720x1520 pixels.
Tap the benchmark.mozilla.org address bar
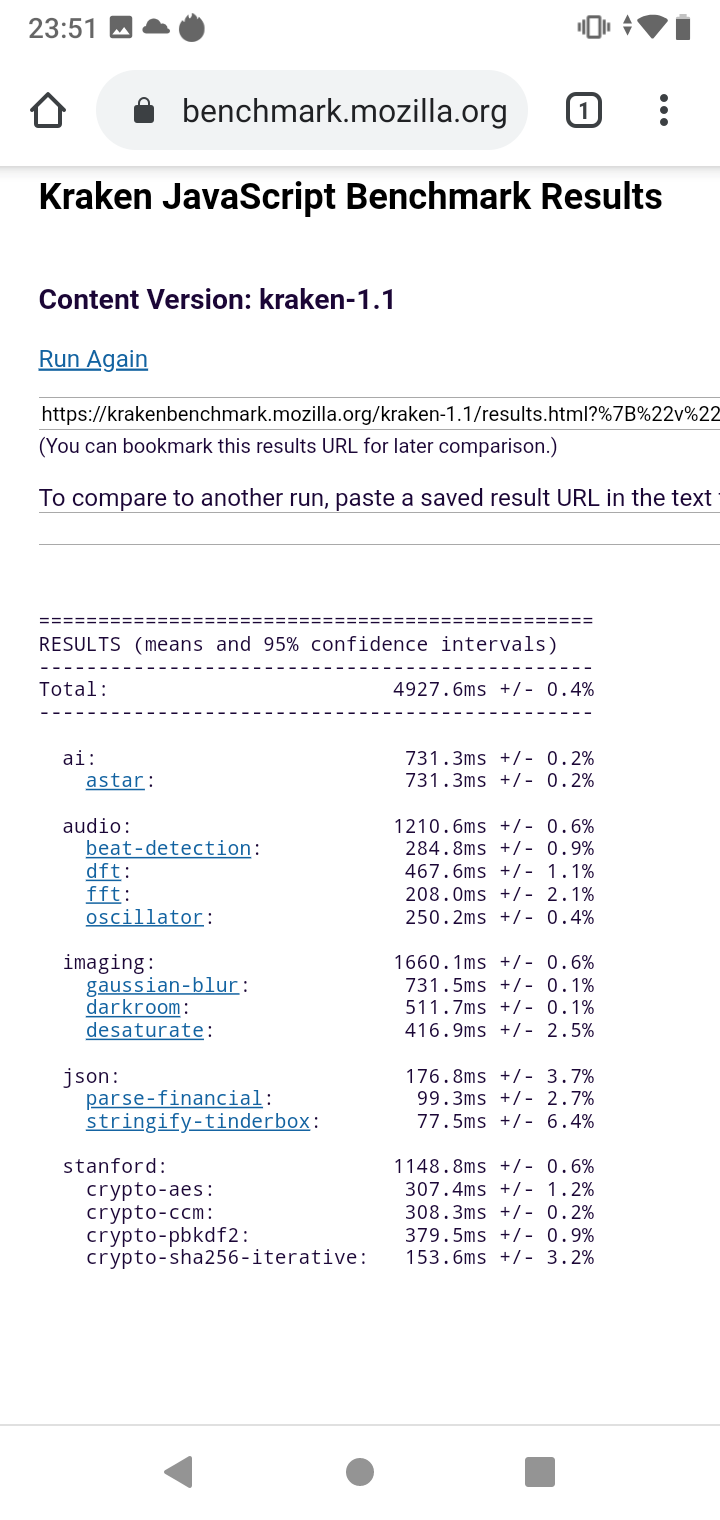[x=344, y=111]
